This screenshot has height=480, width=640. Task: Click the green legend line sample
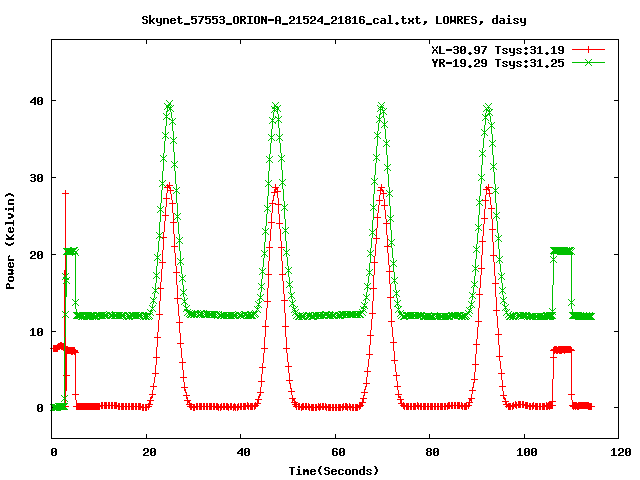(x=588, y=62)
